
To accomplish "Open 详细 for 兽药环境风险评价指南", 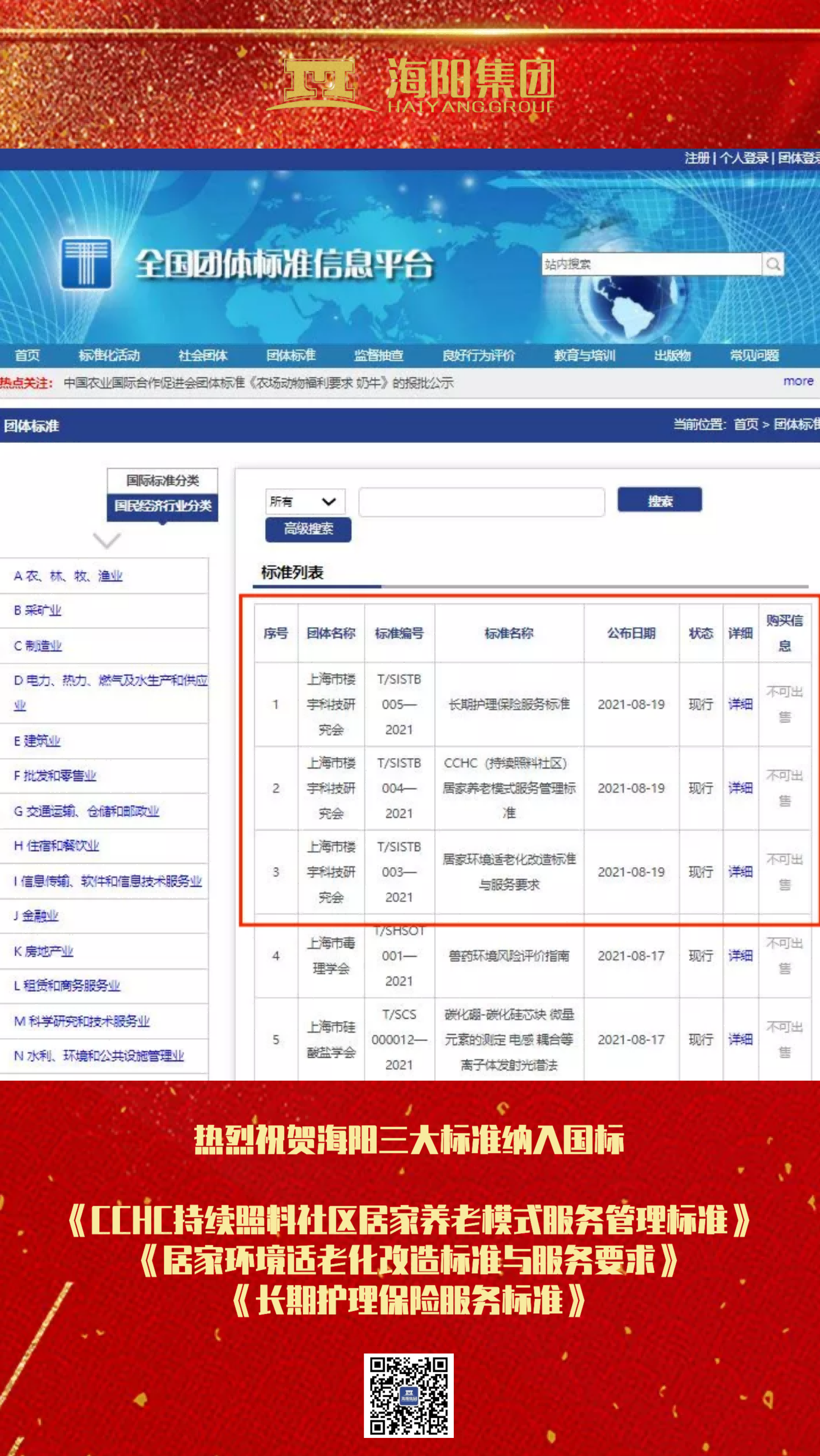I will point(740,956).
